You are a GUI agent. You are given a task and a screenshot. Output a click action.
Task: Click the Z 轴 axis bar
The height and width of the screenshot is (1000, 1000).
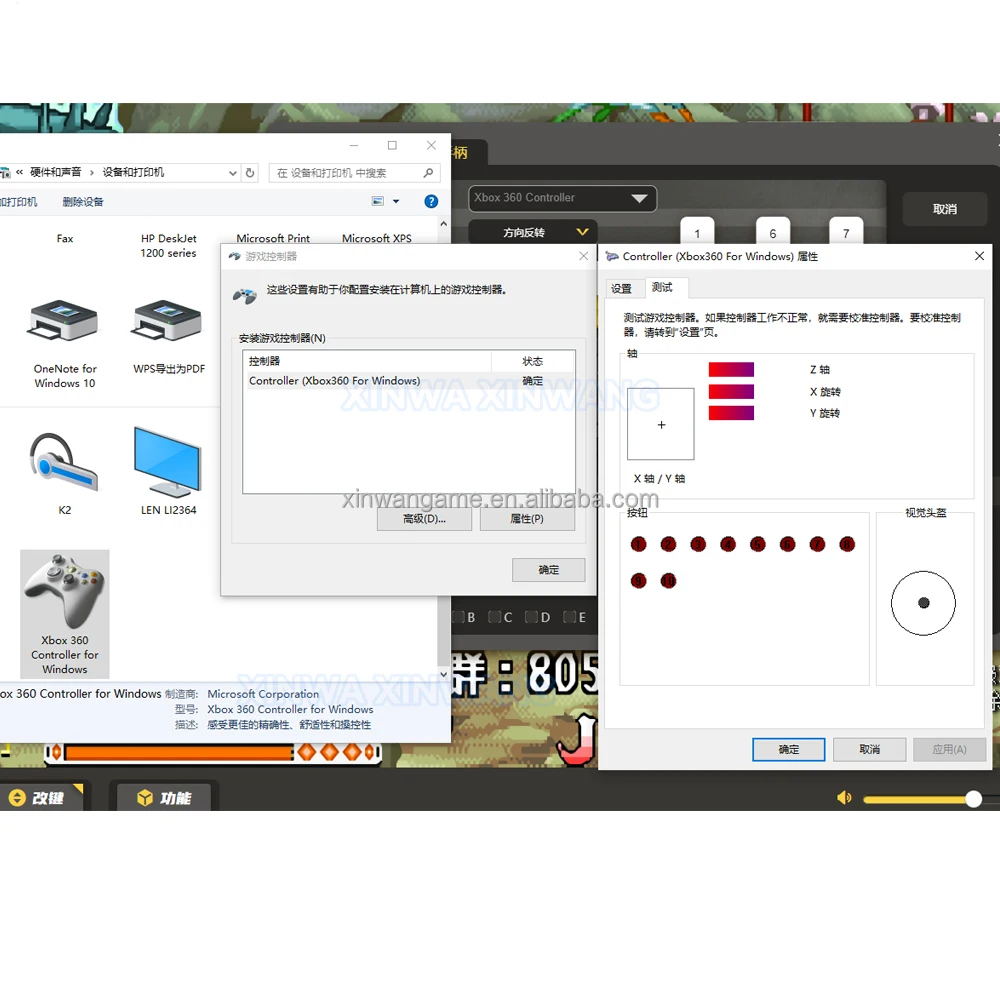pyautogui.click(x=731, y=369)
